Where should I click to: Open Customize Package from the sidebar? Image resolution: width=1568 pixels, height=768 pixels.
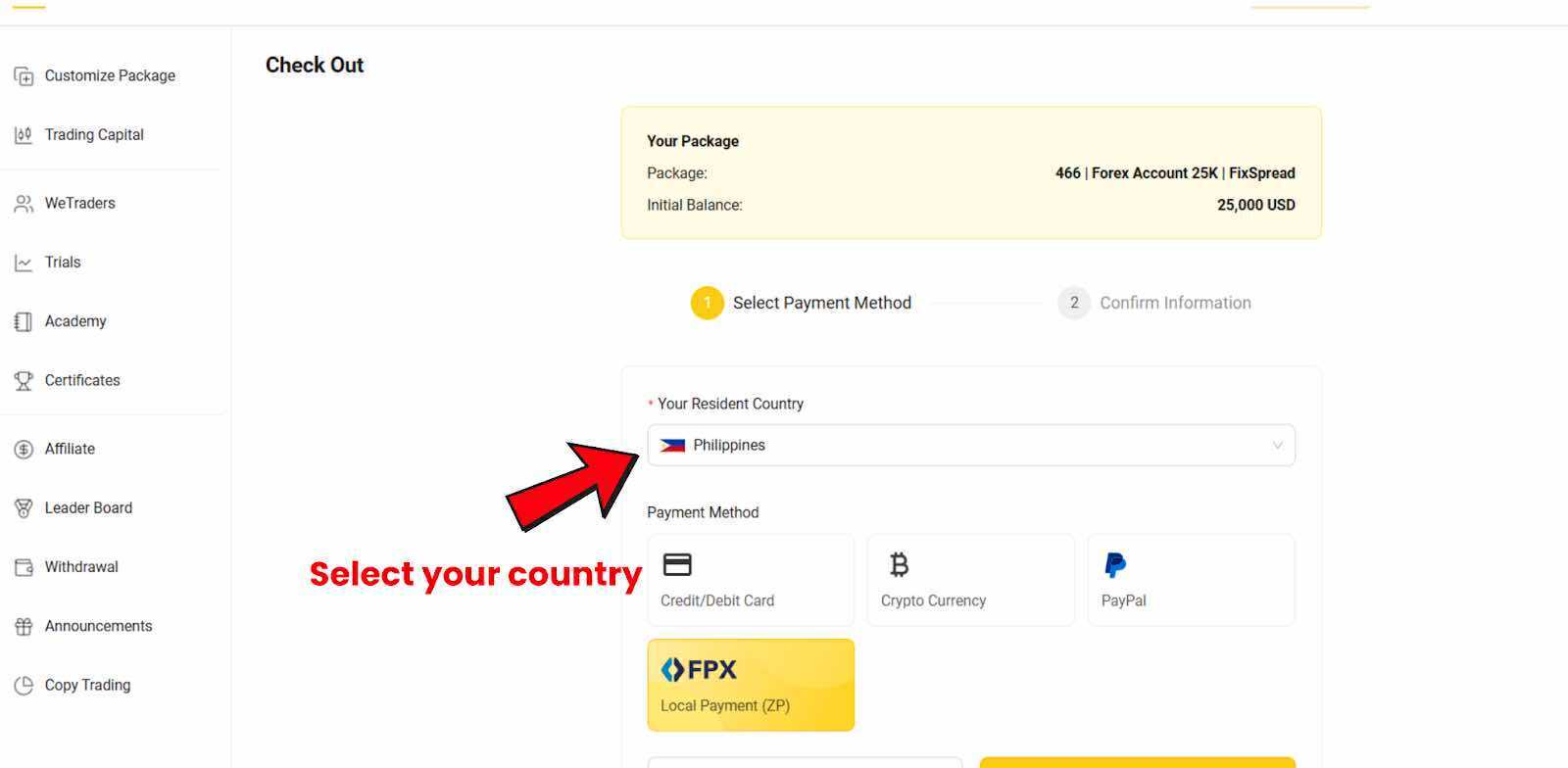[x=109, y=75]
